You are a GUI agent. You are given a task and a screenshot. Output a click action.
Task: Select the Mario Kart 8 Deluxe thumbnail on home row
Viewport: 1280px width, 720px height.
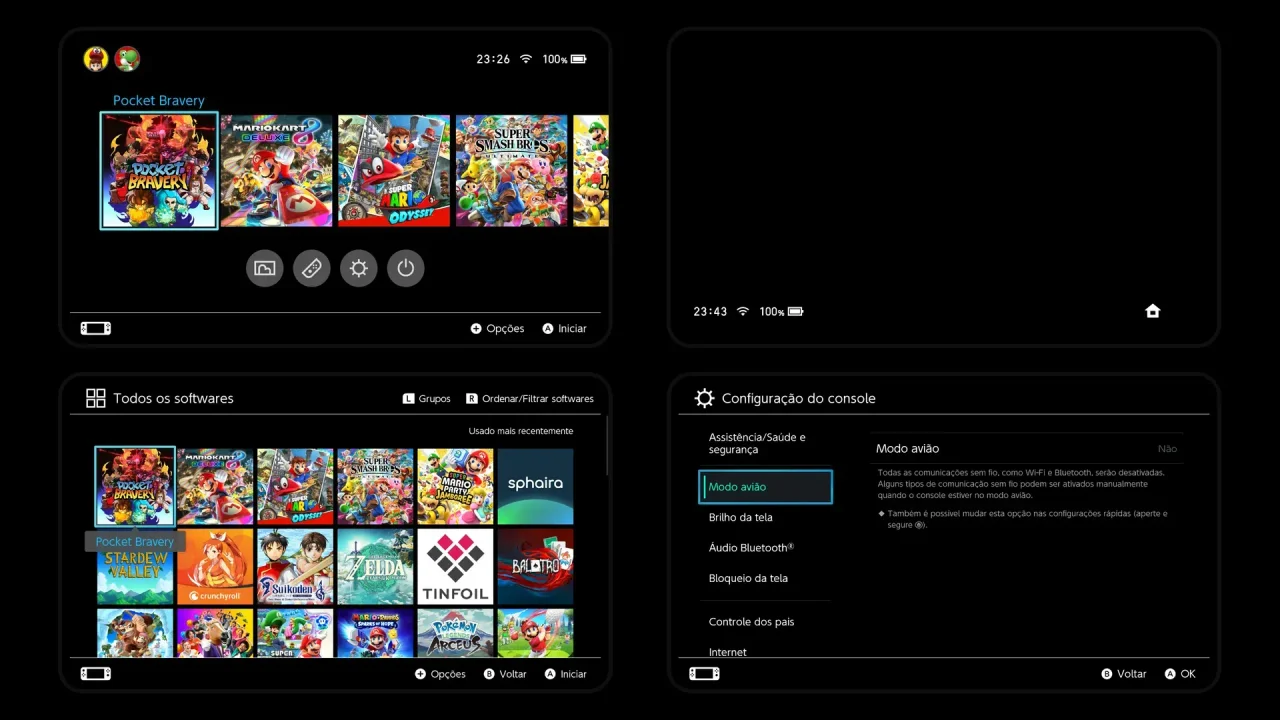pos(276,171)
